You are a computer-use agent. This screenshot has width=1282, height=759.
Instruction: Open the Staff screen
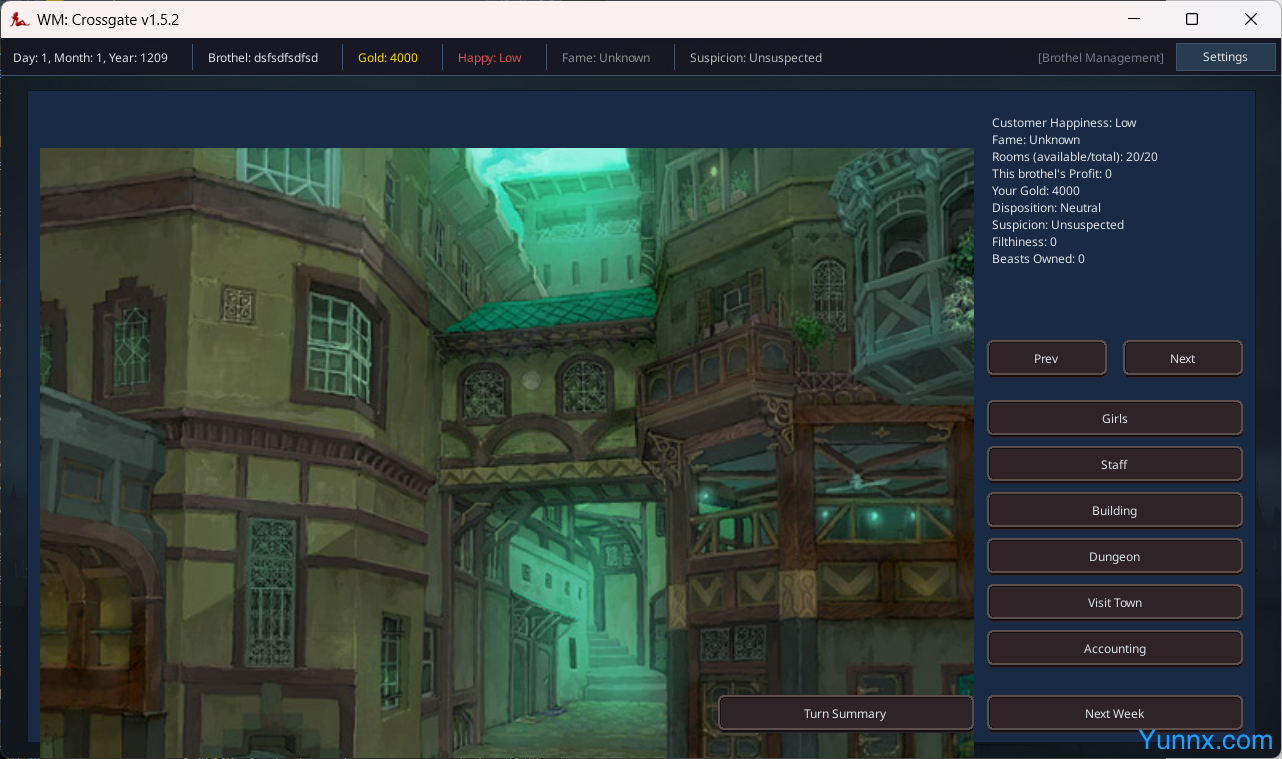click(x=1114, y=464)
